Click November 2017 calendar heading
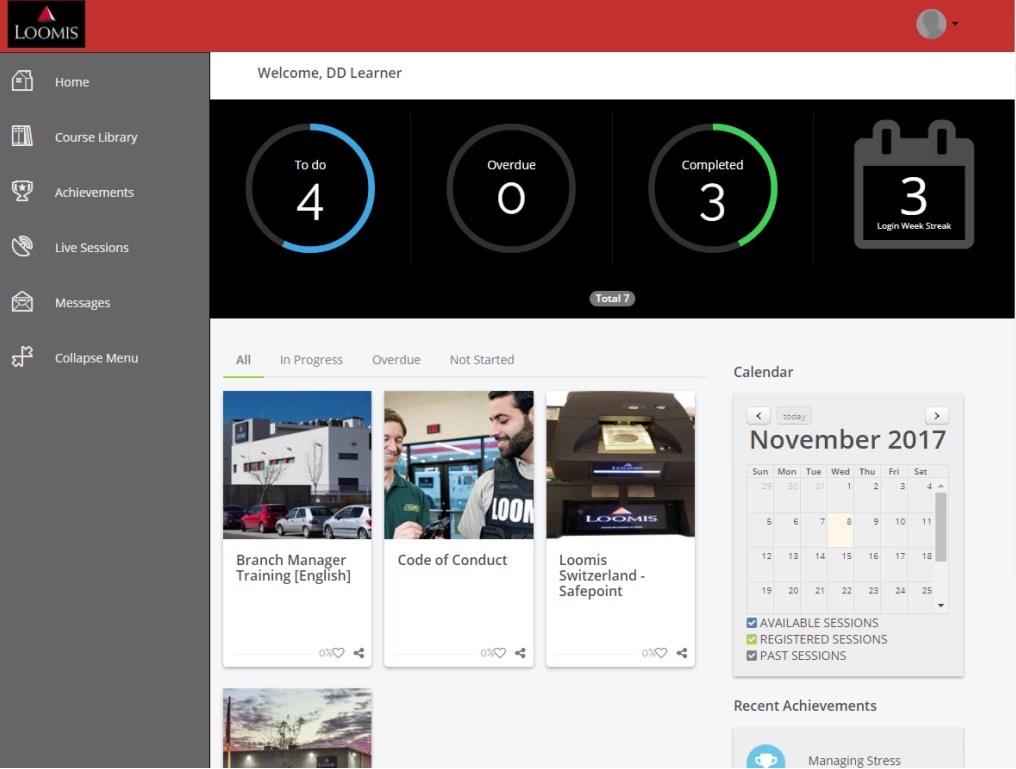The image size is (1016, 769). point(848,440)
